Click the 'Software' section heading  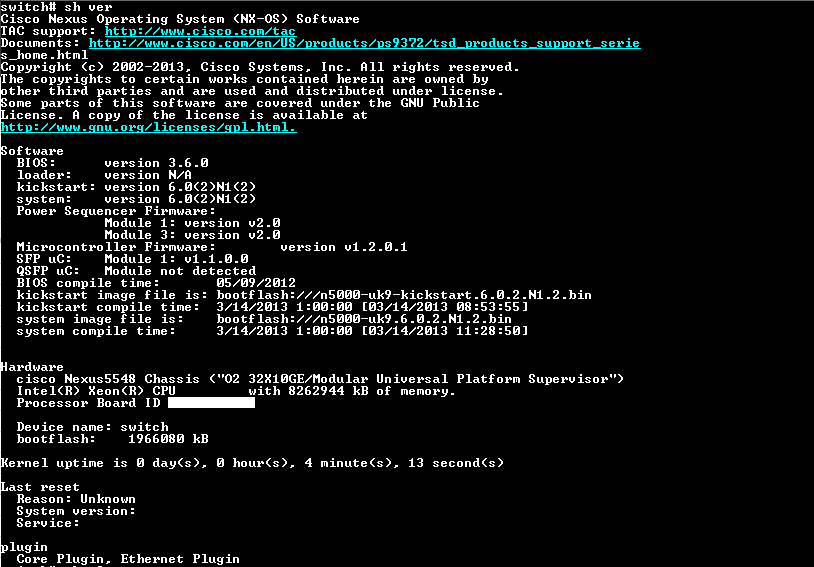coord(32,151)
